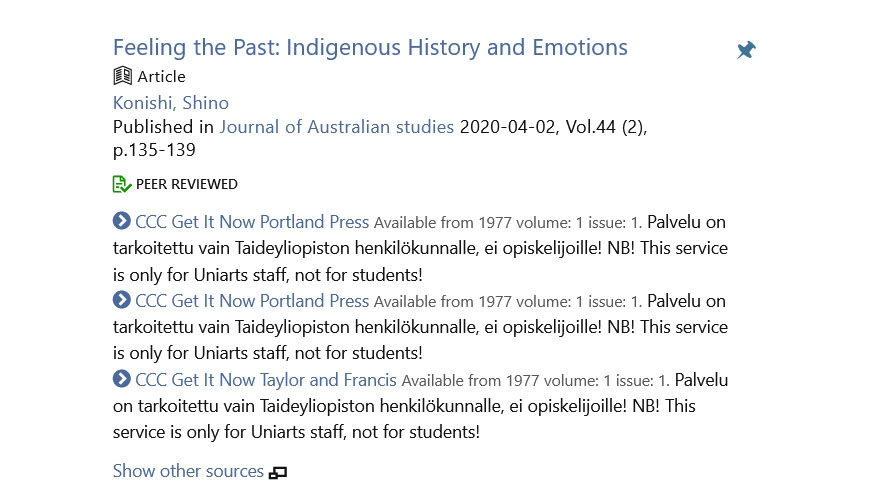
Task: Open the second CCC Get It Now Portland Press link
Action: [x=252, y=300]
